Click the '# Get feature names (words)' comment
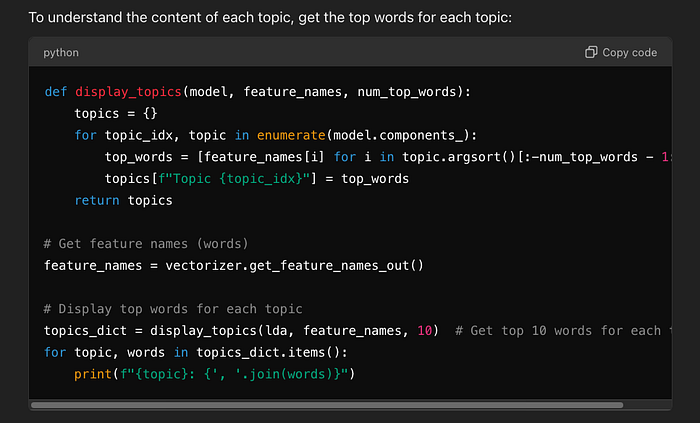The width and height of the screenshot is (700, 423). (146, 244)
